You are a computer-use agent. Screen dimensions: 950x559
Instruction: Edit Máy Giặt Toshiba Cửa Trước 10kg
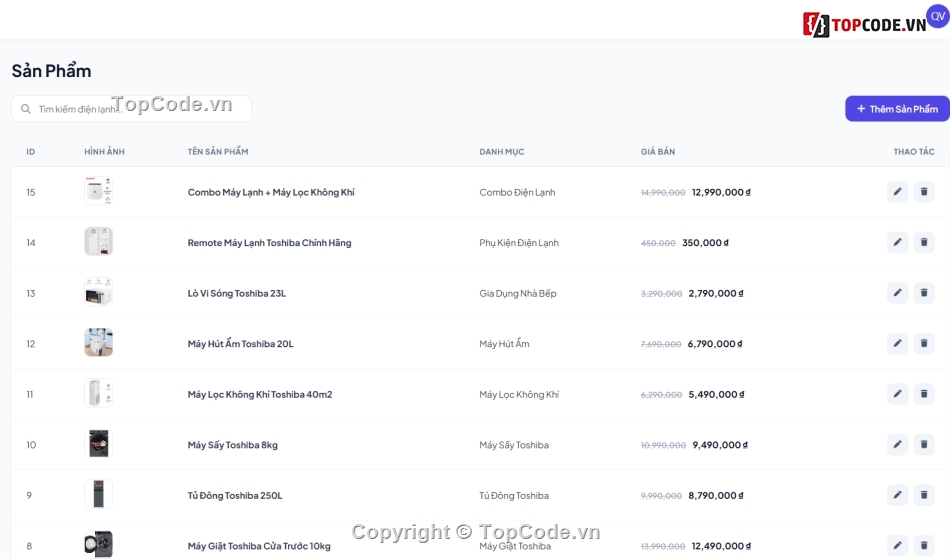pyautogui.click(x=897, y=546)
